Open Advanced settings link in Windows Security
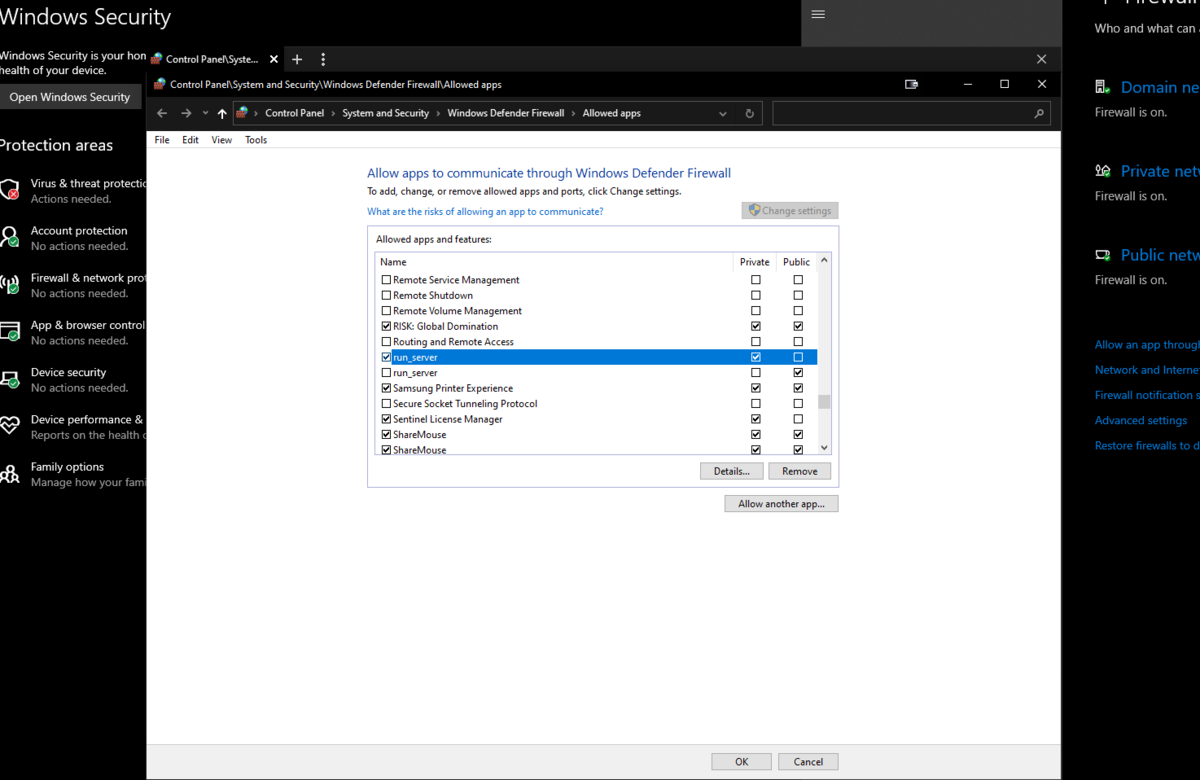Image resolution: width=1200 pixels, height=780 pixels. coord(1141,421)
